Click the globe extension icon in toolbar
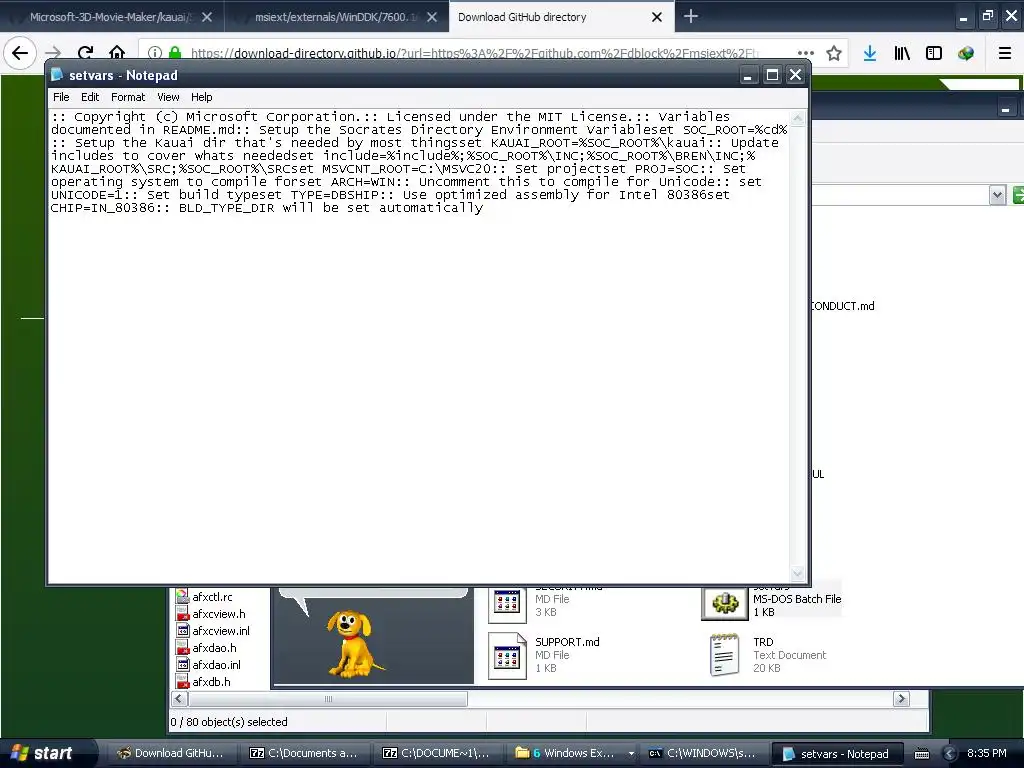The width and height of the screenshot is (1024, 768). pos(966,53)
